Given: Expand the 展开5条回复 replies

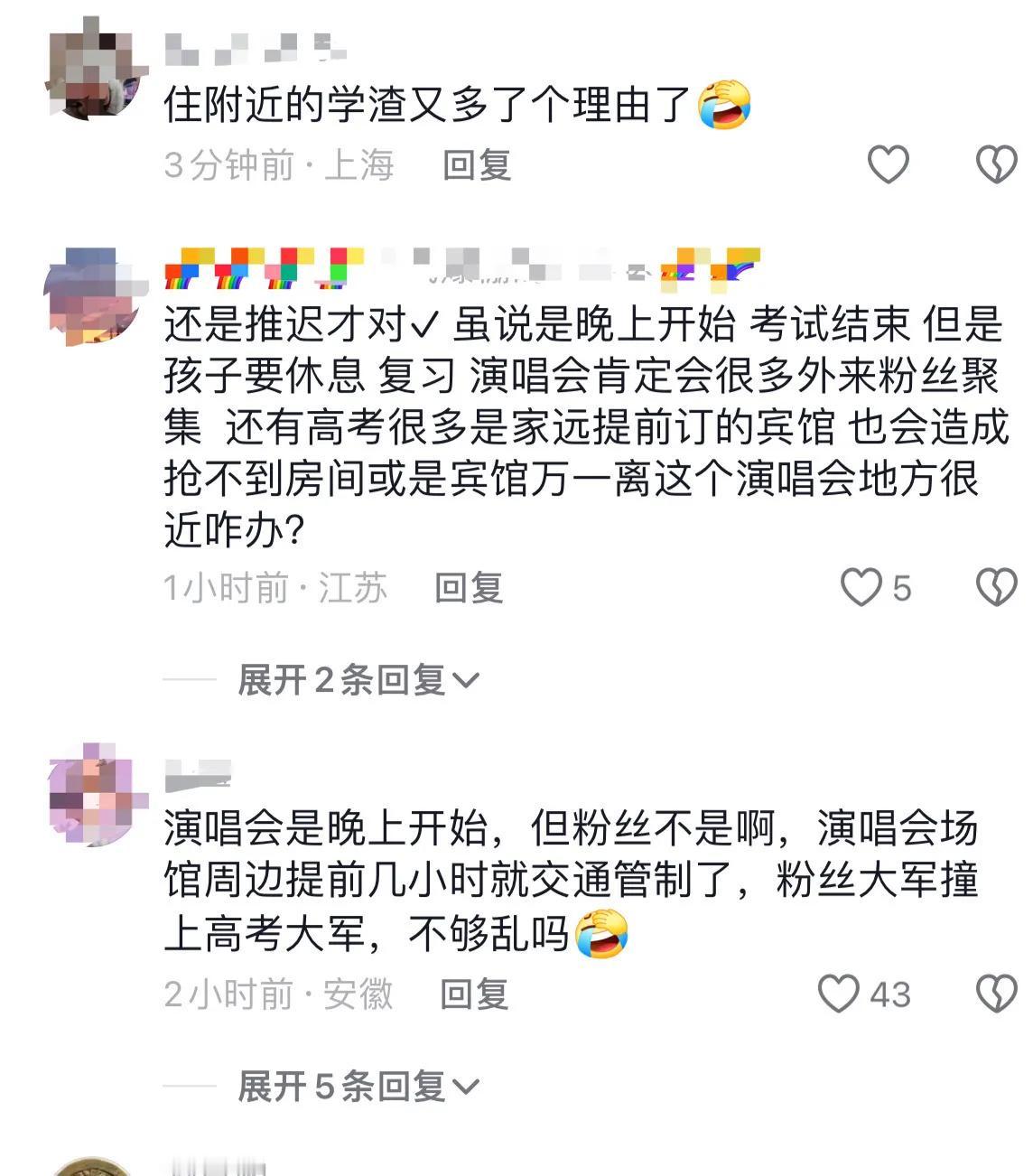Looking at the screenshot, I should 358,1086.
